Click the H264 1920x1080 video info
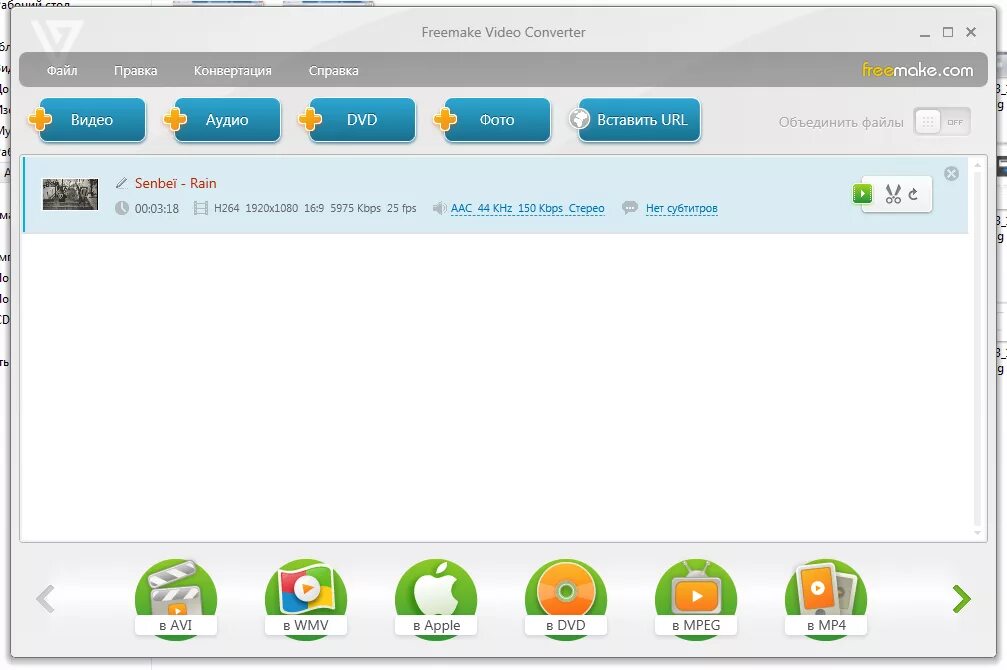1007x670 pixels. coord(315,208)
